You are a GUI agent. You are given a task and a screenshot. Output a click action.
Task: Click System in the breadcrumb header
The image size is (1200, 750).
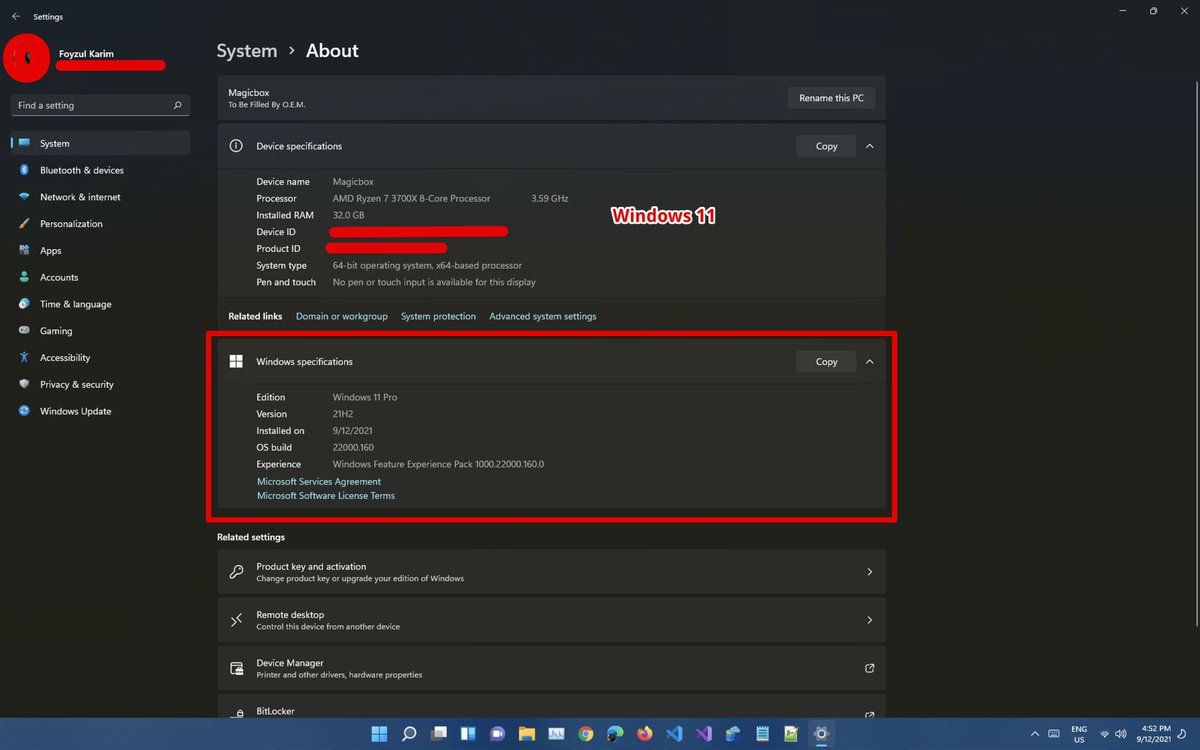(x=247, y=51)
